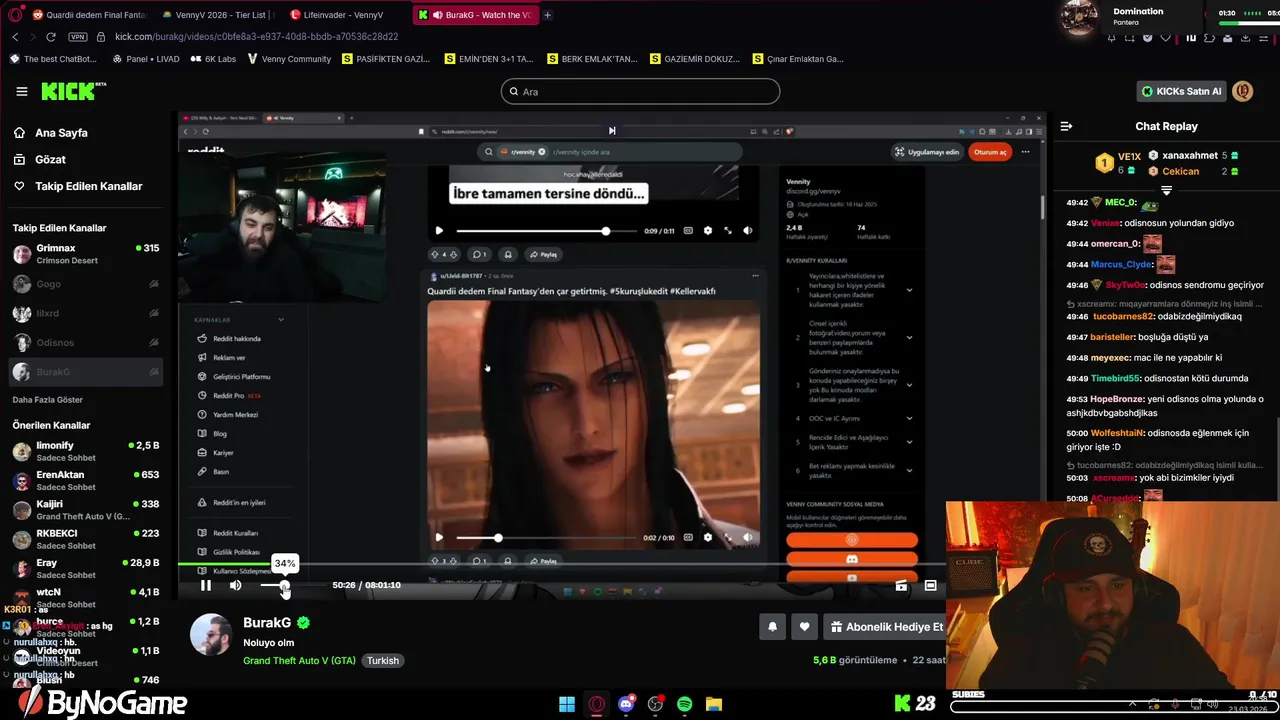Click the kick.com URL in address bar
1280x720 pixels.
(x=256, y=37)
